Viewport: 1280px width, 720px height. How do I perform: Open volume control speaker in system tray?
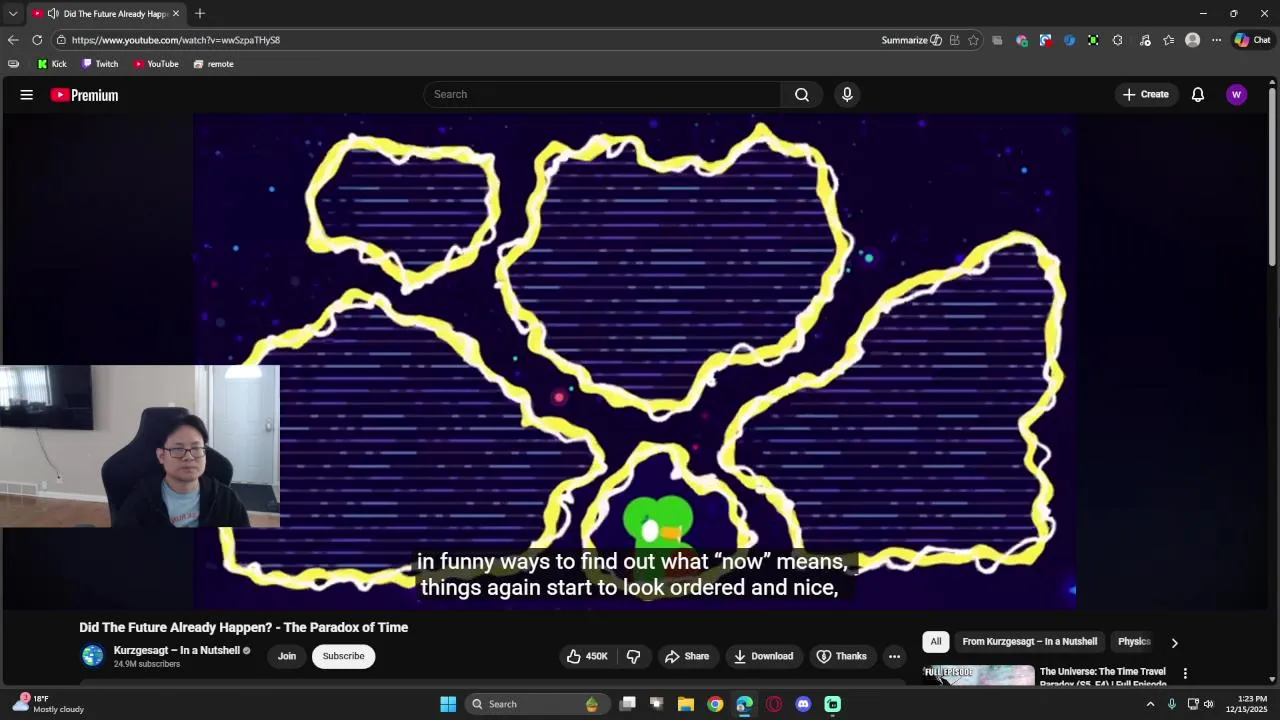[x=1209, y=704]
